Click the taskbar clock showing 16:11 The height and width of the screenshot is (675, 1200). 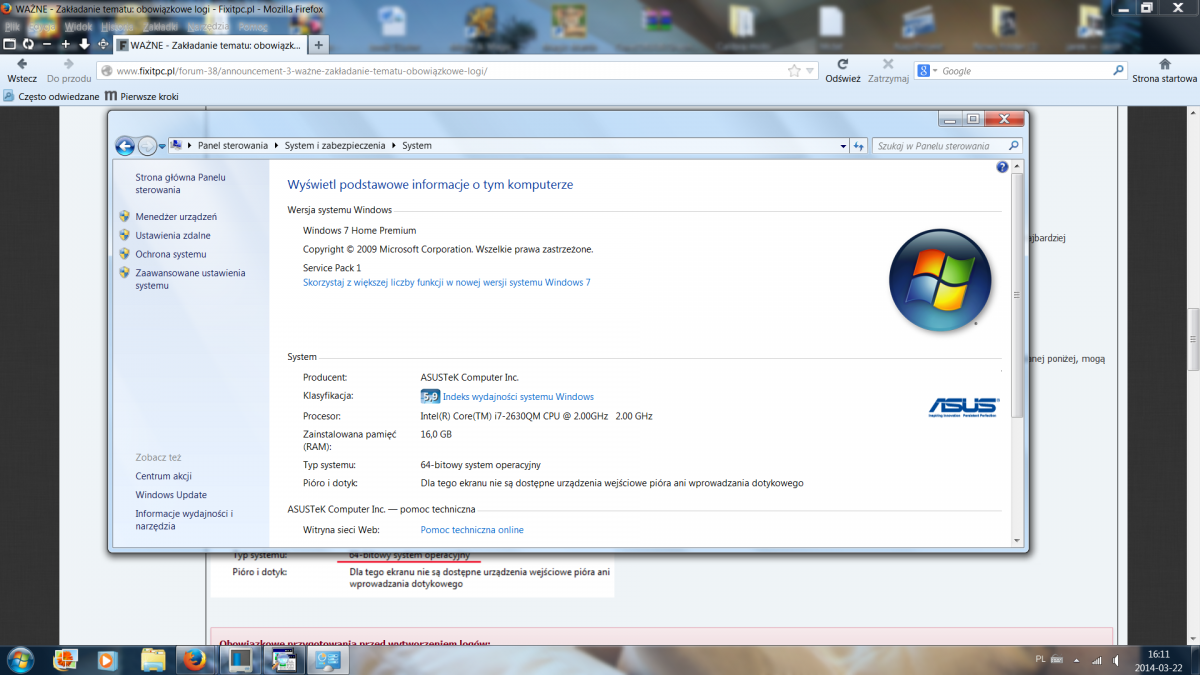pos(1160,660)
